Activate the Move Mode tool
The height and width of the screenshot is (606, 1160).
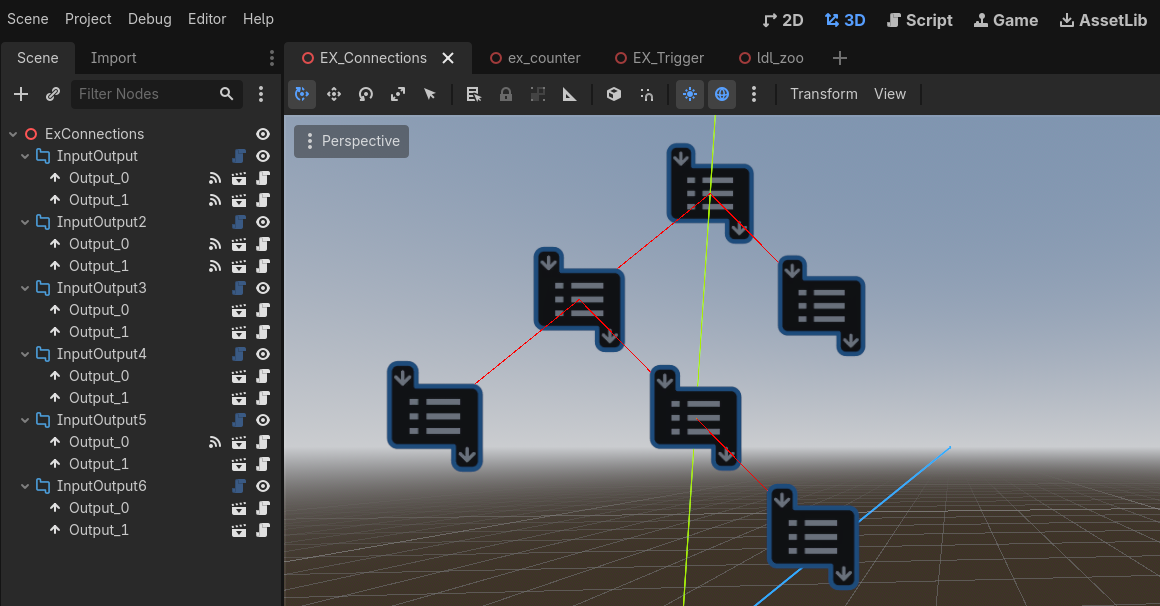pyautogui.click(x=334, y=94)
